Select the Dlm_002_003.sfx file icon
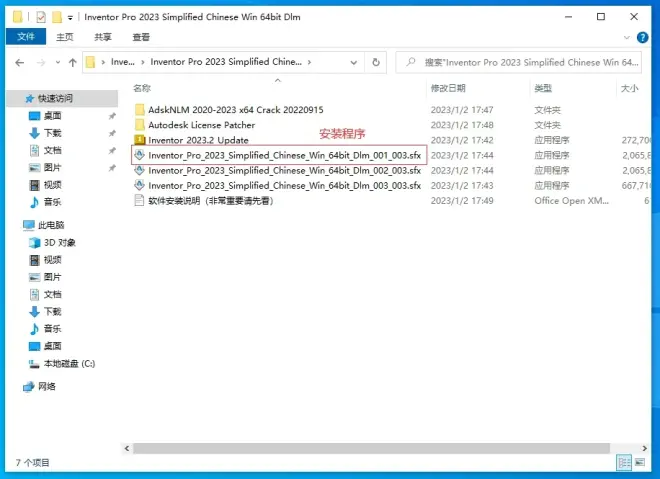 tap(139, 170)
